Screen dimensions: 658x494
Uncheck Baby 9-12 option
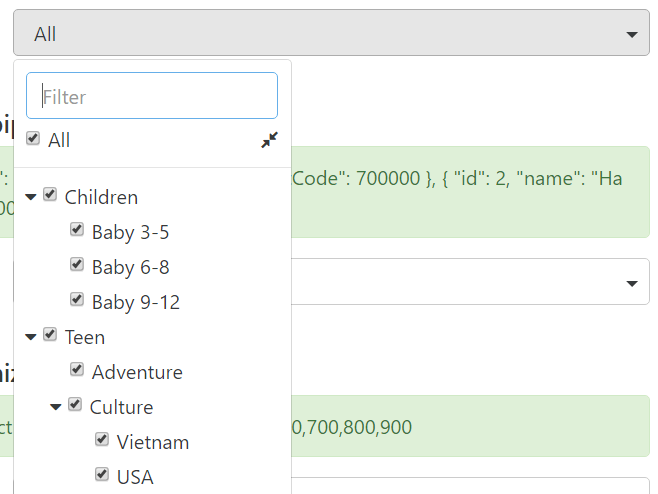(77, 301)
